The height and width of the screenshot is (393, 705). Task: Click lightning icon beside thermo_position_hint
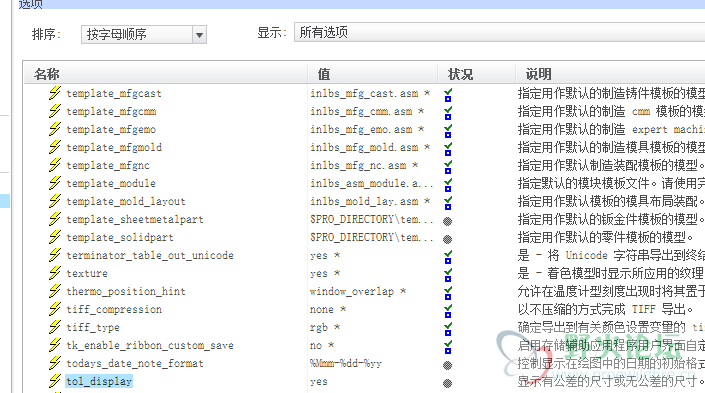tap(55, 291)
